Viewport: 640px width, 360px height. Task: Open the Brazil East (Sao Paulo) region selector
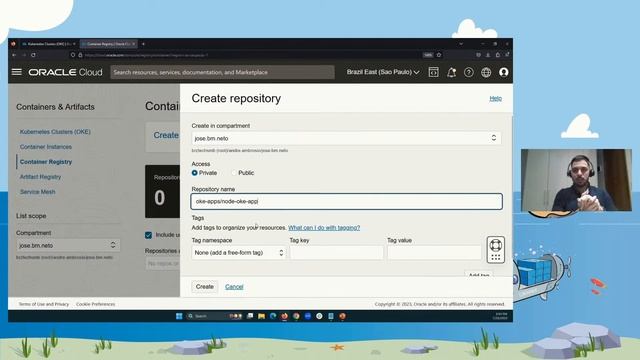click(x=383, y=72)
